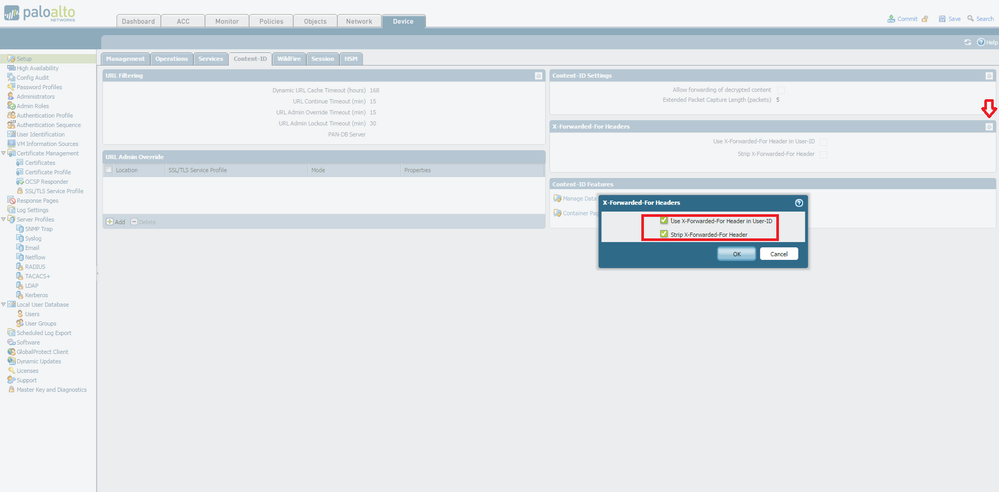The width and height of the screenshot is (999, 492).
Task: Select the HSM sub-tab
Action: pyautogui.click(x=351, y=59)
